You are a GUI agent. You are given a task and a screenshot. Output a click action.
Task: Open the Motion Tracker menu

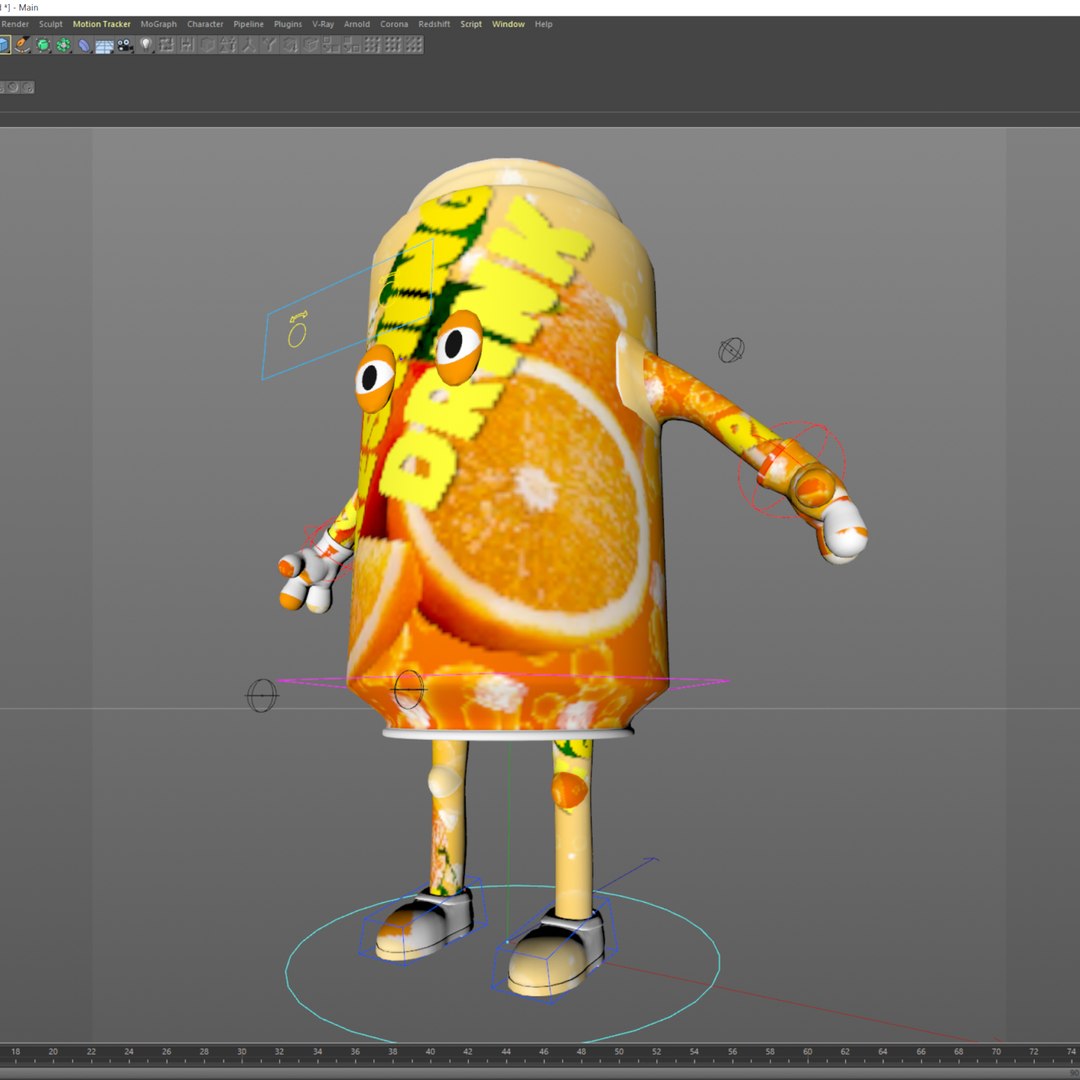[x=101, y=24]
